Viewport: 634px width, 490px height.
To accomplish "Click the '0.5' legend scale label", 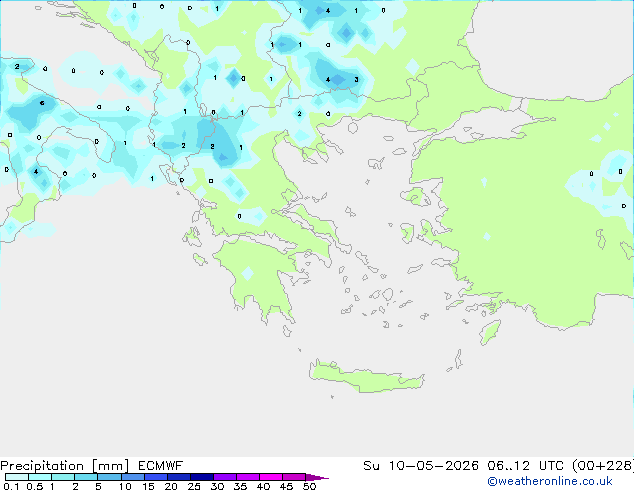I will [x=35, y=486].
